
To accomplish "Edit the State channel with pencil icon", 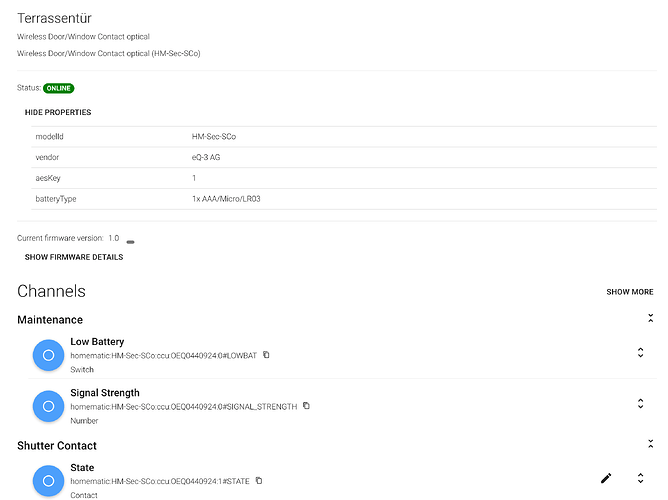I will pyautogui.click(x=606, y=479).
